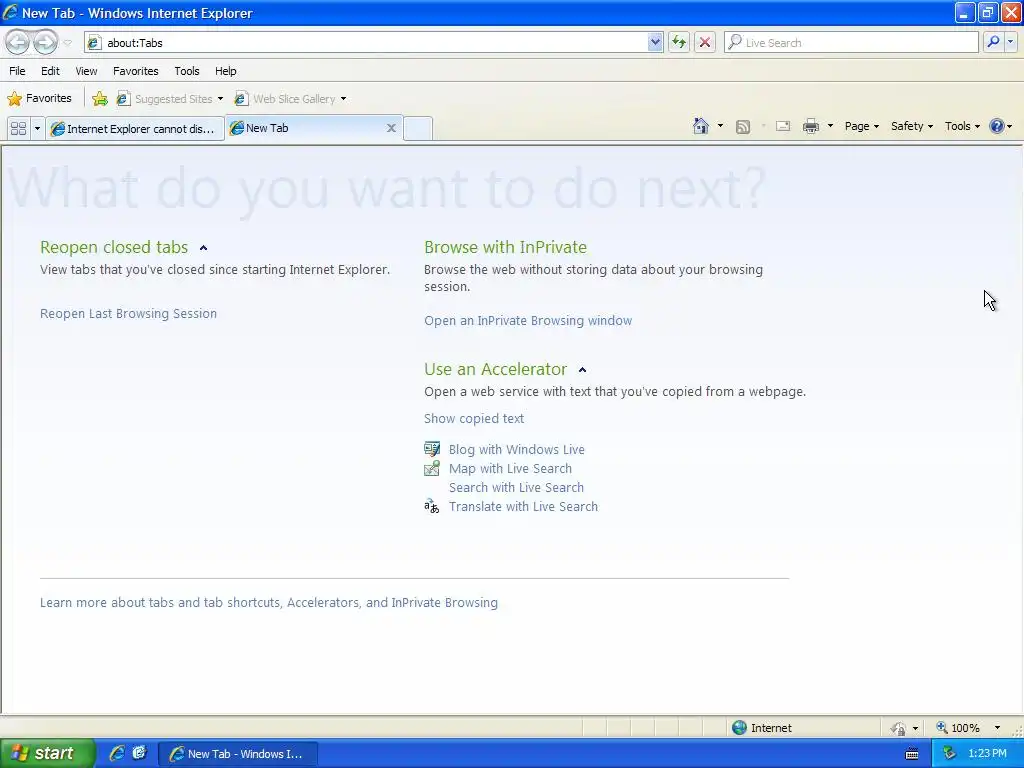Click the Translate accelerator icon

tap(432, 506)
